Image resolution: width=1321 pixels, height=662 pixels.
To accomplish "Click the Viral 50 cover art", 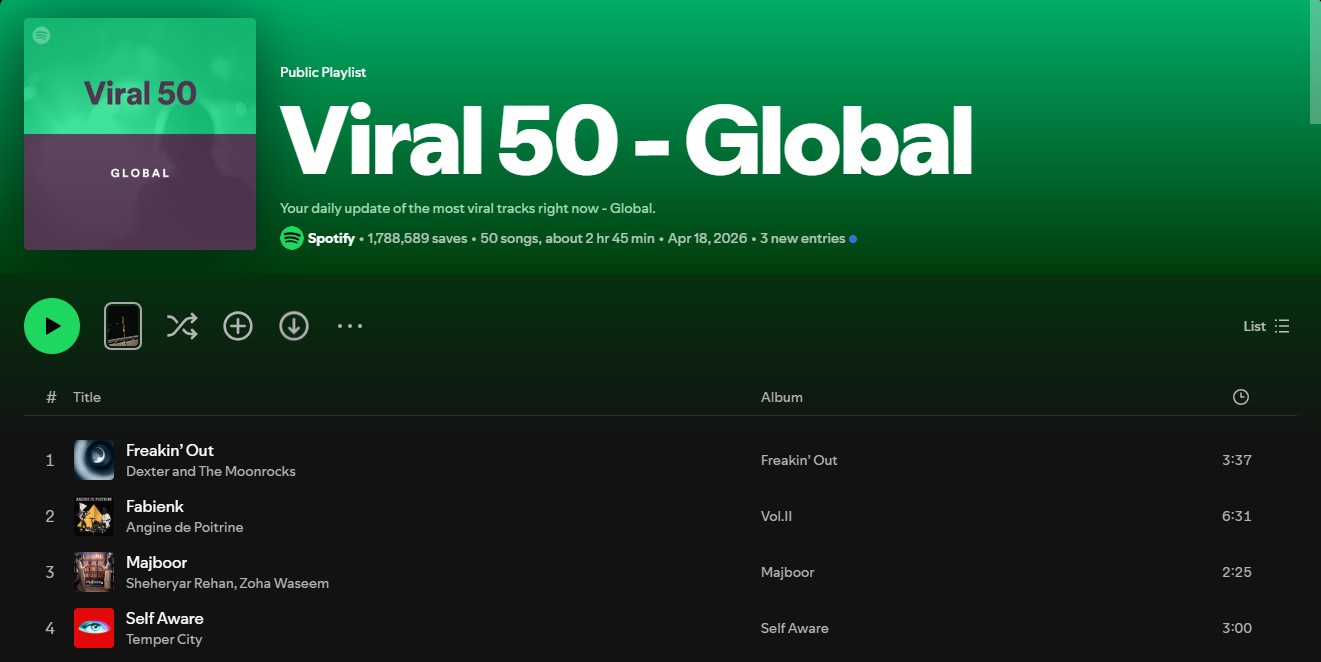I will point(140,134).
